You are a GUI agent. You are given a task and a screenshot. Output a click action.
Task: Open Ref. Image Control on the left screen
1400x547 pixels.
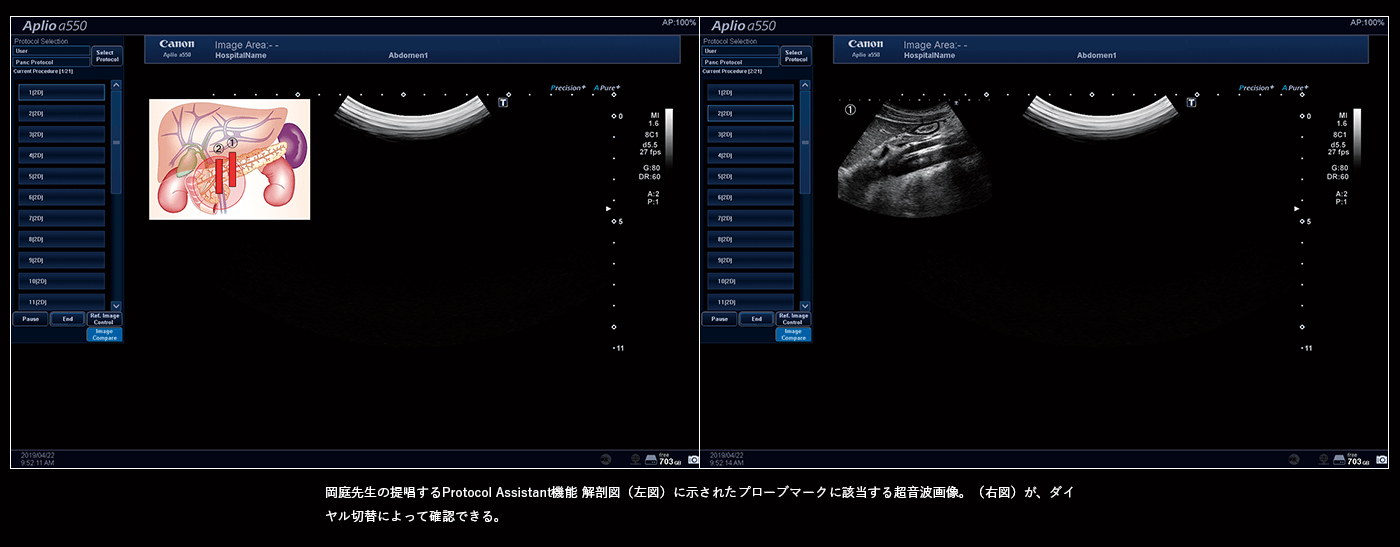[x=105, y=319]
